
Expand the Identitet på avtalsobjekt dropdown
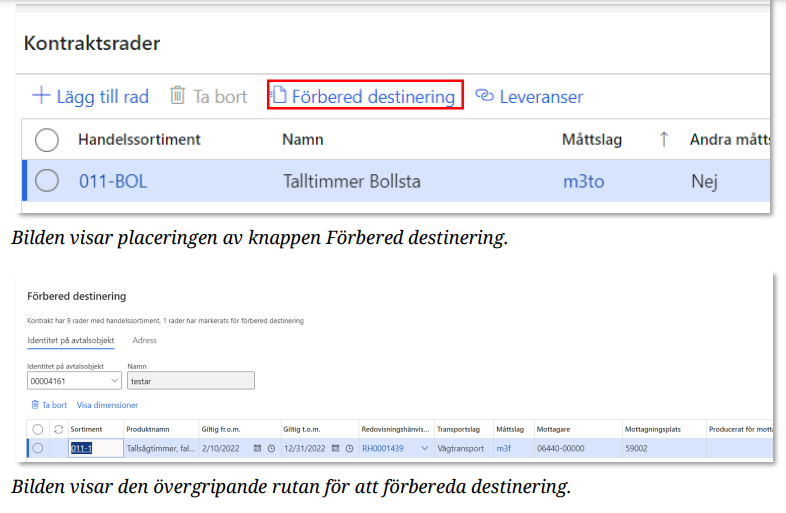tap(111, 380)
